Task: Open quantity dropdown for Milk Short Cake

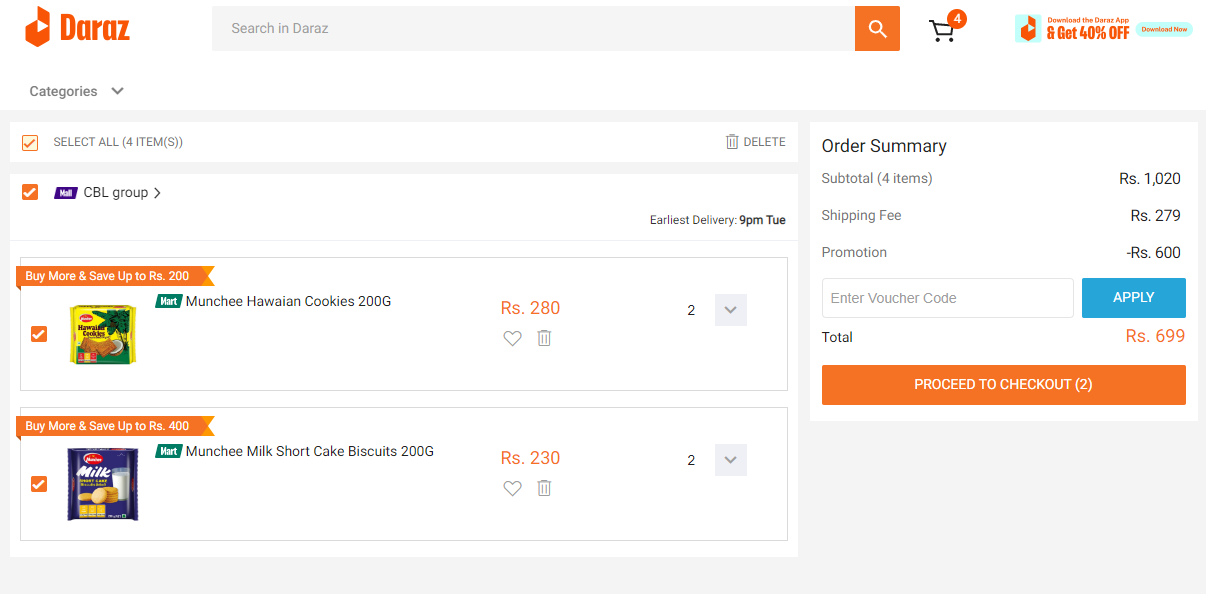Action: (730, 460)
